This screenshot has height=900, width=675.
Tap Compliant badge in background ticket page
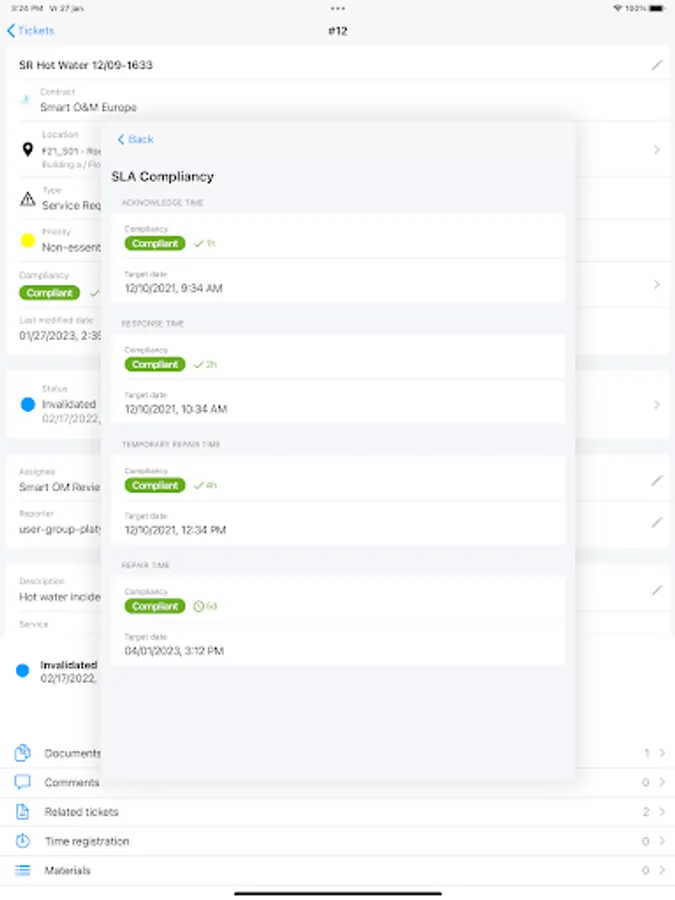[49, 293]
